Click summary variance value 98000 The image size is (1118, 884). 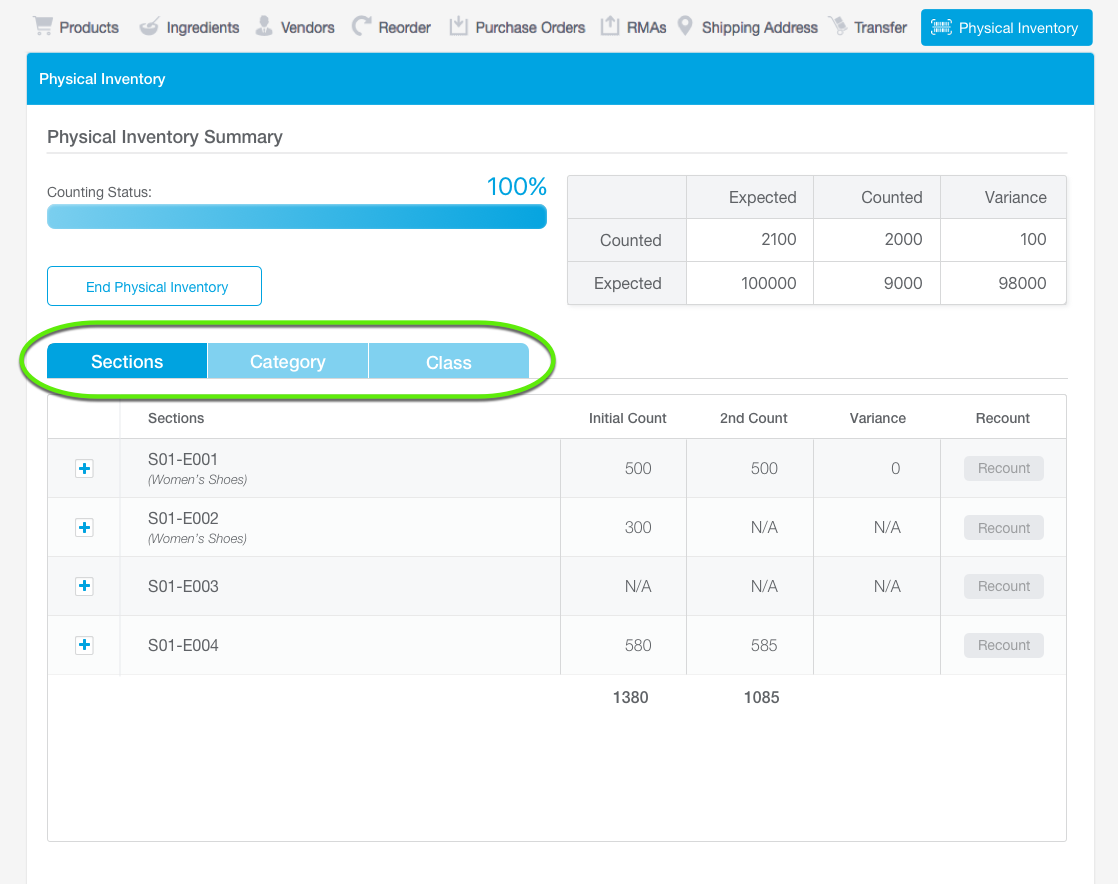point(1022,283)
